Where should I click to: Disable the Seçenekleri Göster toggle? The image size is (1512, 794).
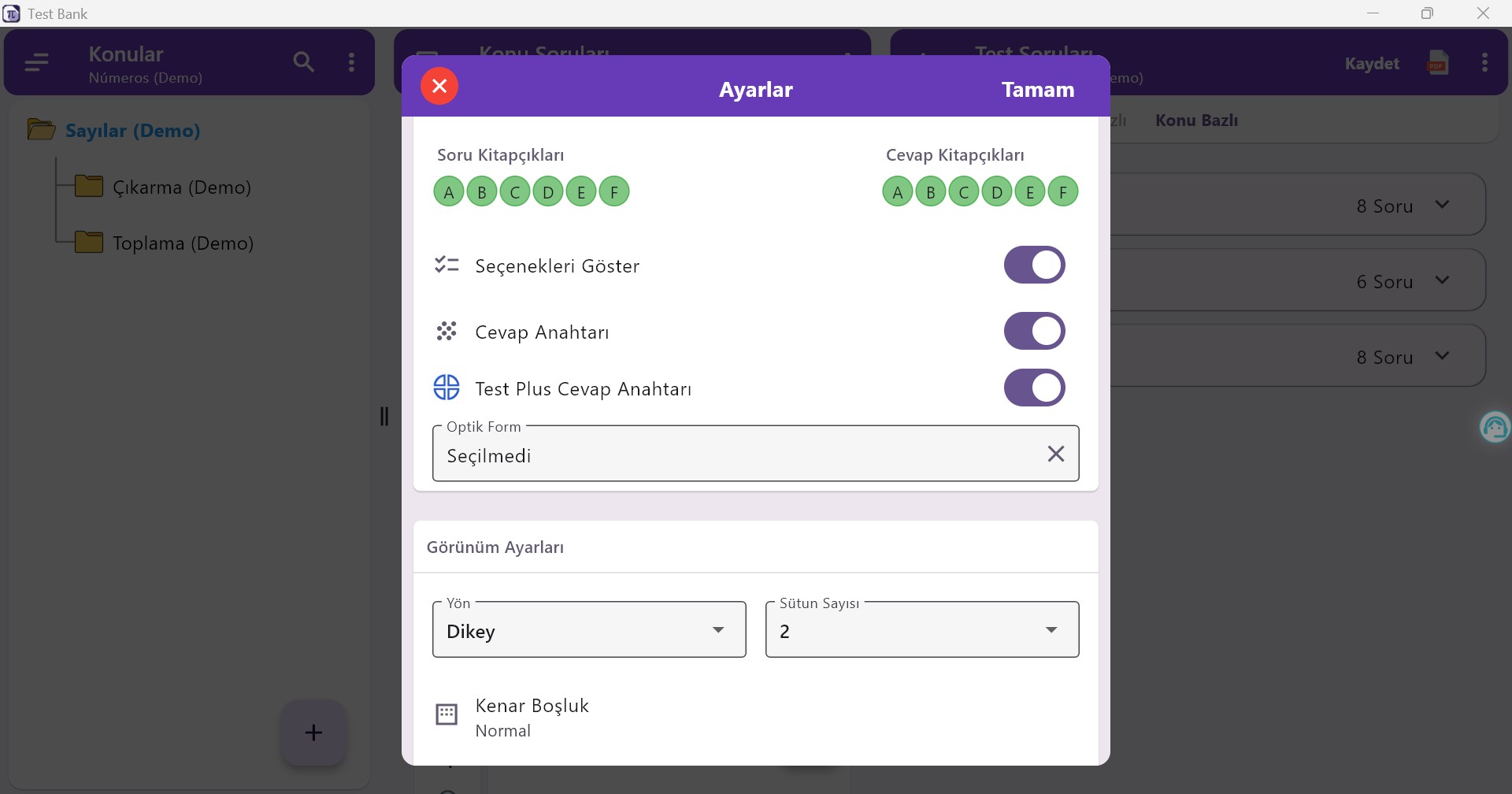[x=1034, y=265]
